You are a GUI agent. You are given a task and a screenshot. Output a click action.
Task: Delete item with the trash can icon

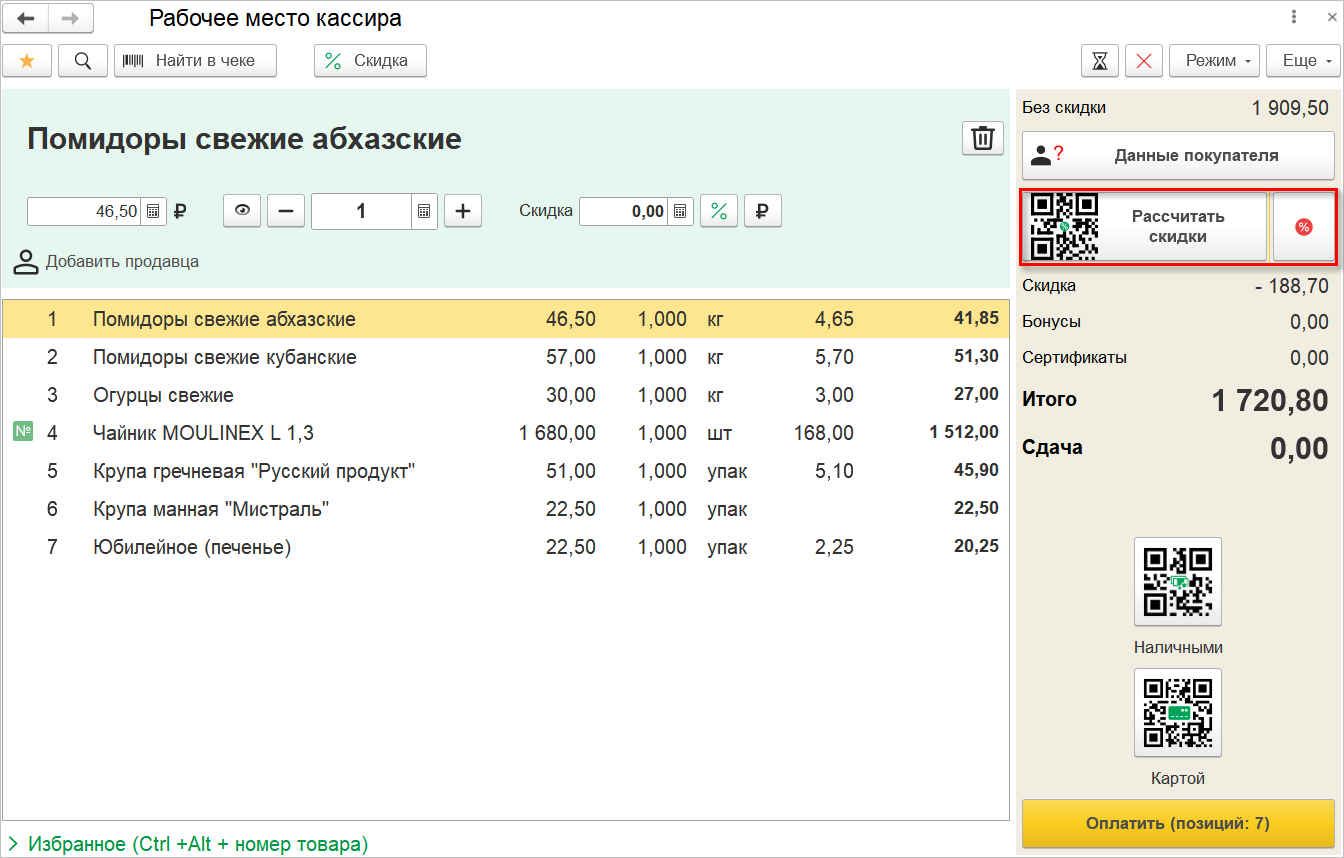click(982, 139)
